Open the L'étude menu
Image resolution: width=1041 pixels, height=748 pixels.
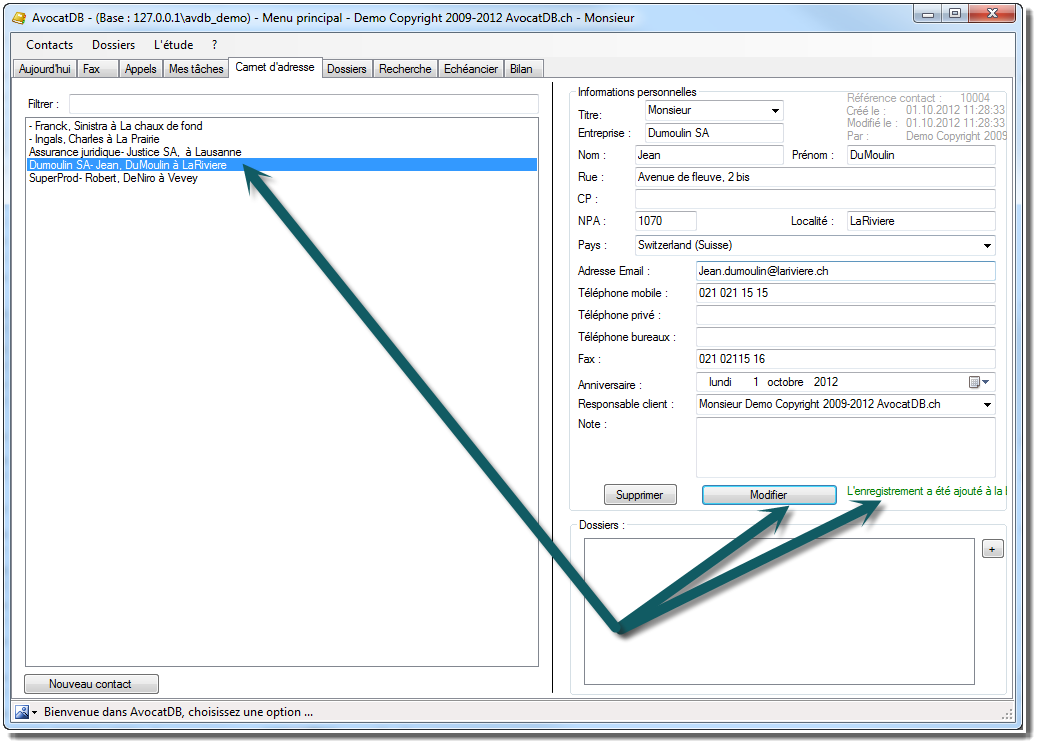[173, 45]
